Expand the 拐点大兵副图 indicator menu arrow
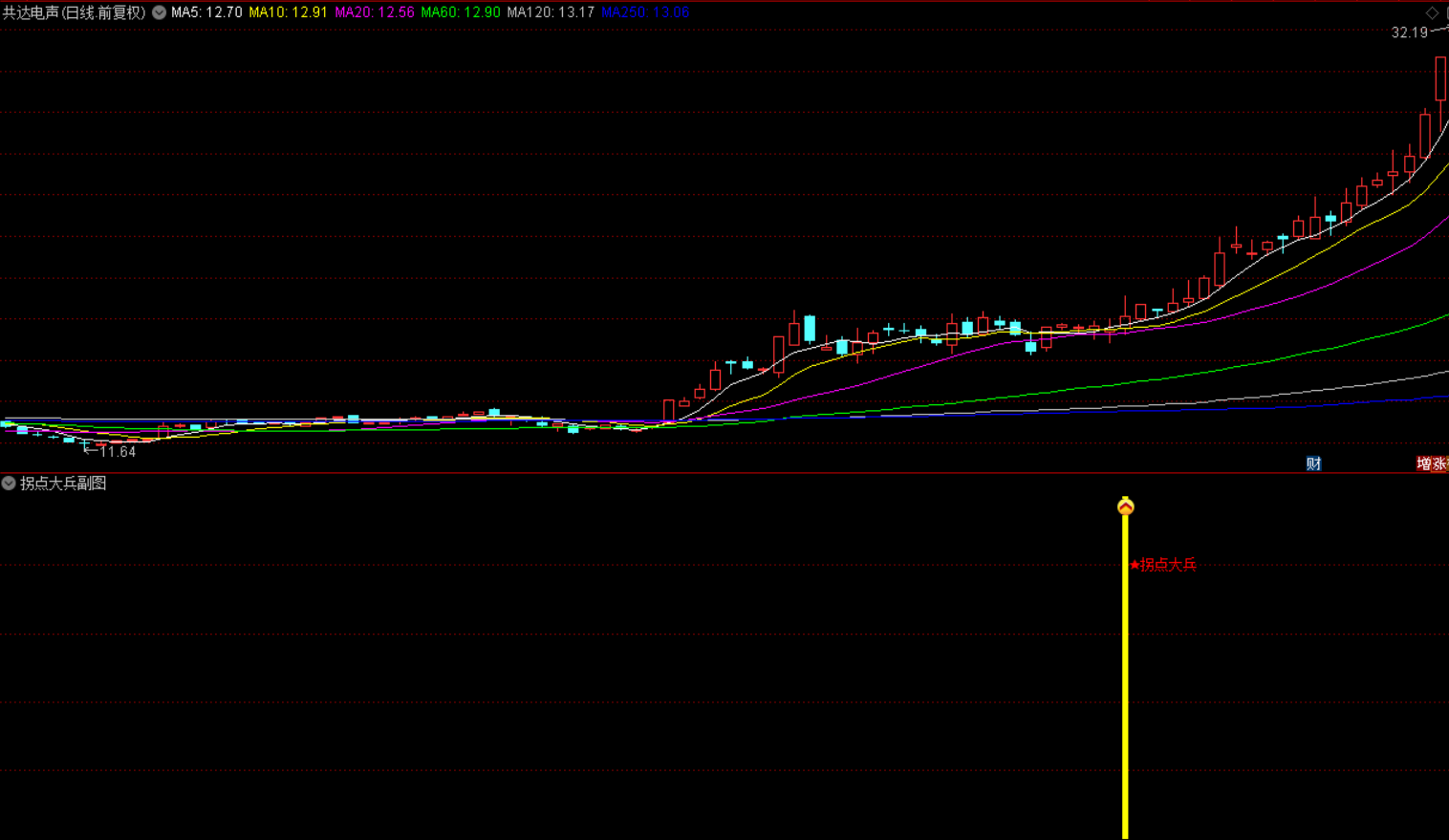This screenshot has height=840, width=1449. [x=9, y=484]
